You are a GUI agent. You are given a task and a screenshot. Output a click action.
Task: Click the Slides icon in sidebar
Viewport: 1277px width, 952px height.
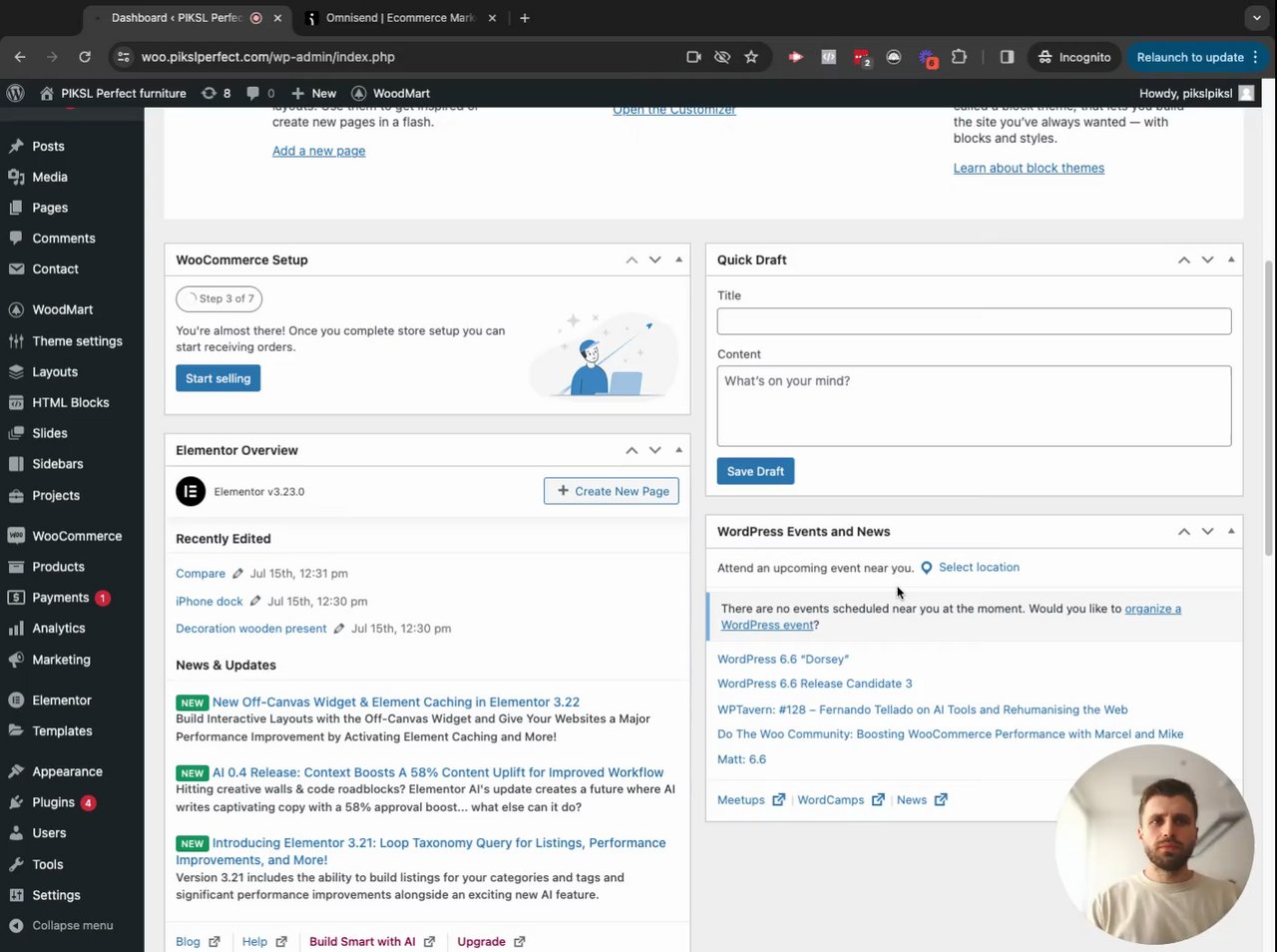point(16,433)
